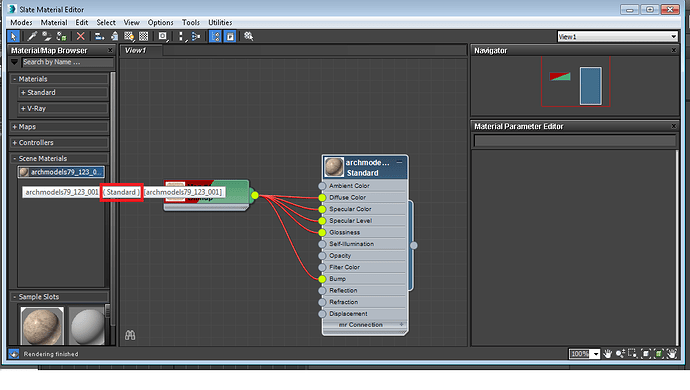
Task: Open the Modes menu
Action: [21, 22]
